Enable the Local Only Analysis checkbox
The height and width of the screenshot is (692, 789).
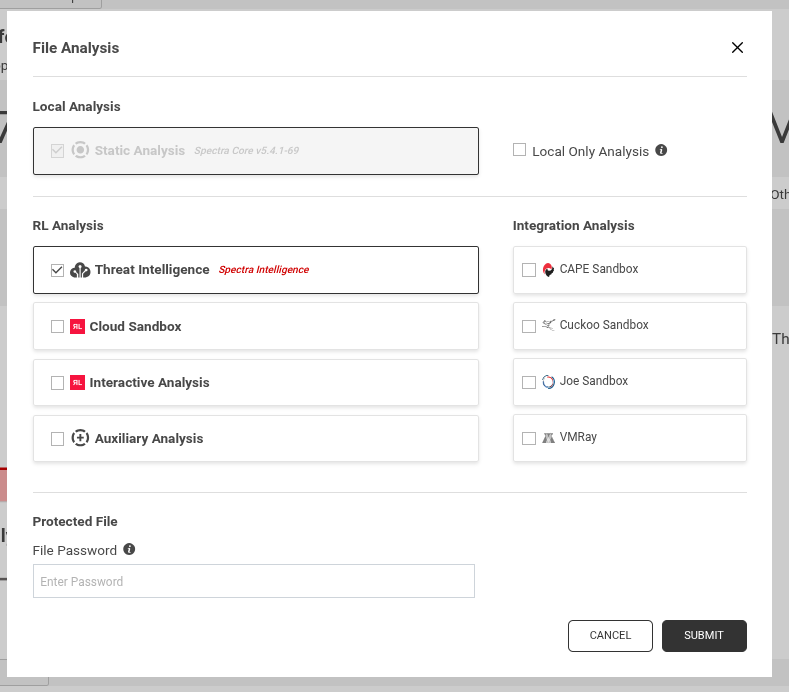[519, 149]
